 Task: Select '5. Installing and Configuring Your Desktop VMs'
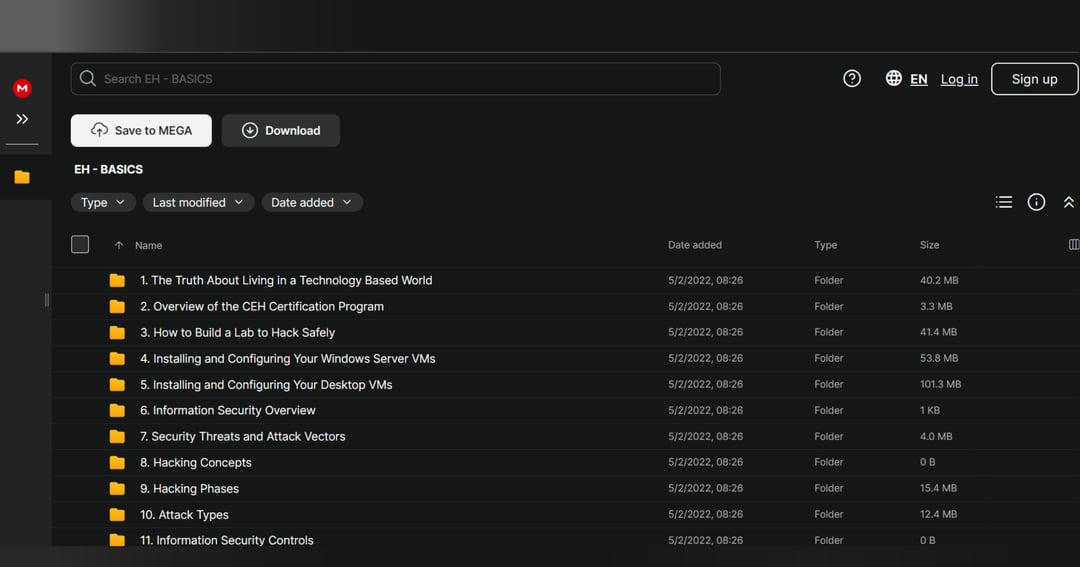pos(266,384)
